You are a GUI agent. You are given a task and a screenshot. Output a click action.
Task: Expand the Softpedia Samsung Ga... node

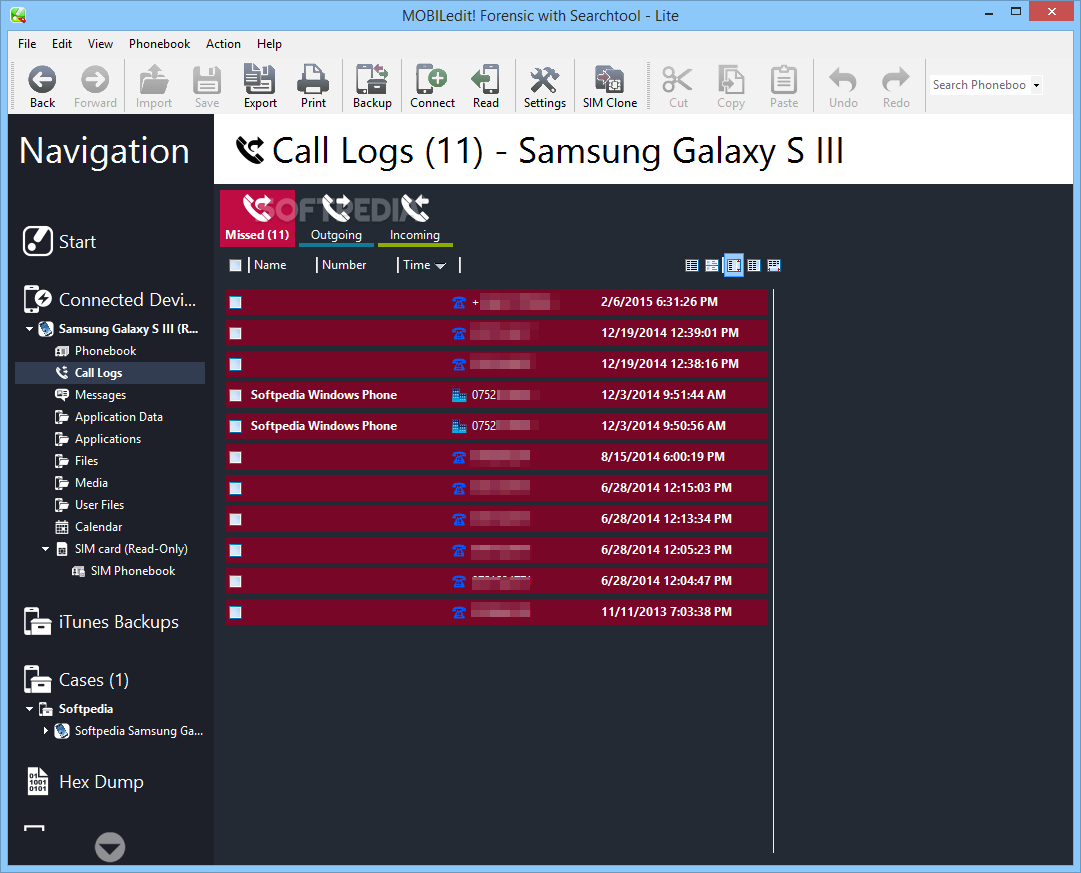pos(46,731)
